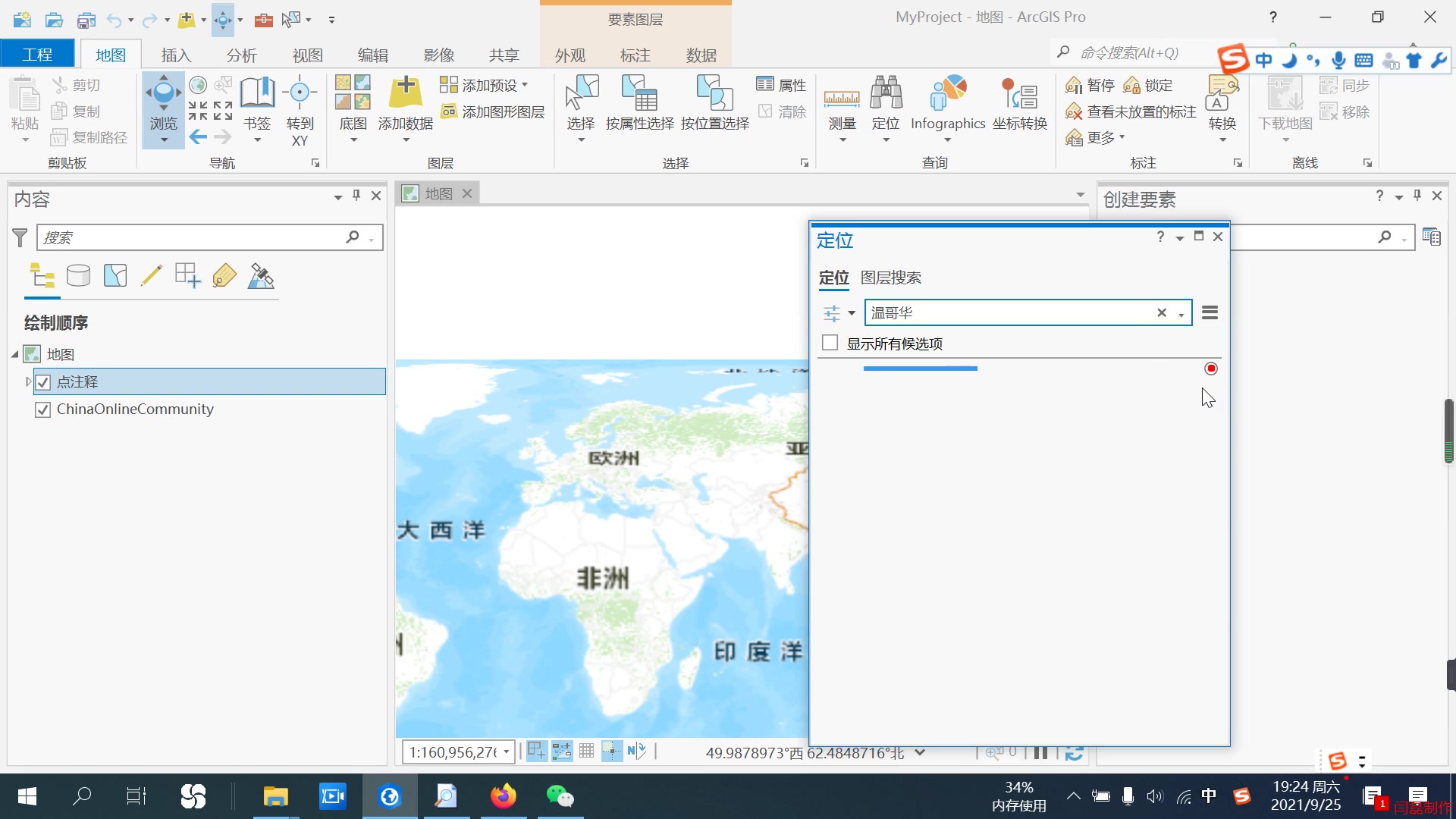The height and width of the screenshot is (819, 1456).
Task: Open the map scale dropdown
Action: [507, 752]
